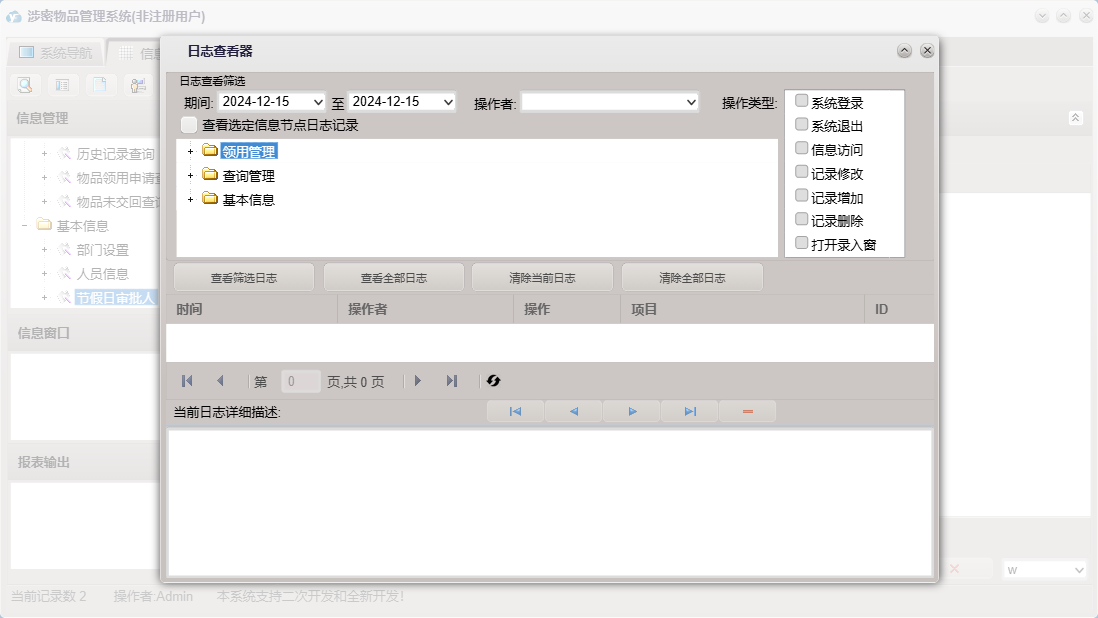The height and width of the screenshot is (618, 1098).
Task: Click the 信息窗口 panel header
Action: coord(84,333)
